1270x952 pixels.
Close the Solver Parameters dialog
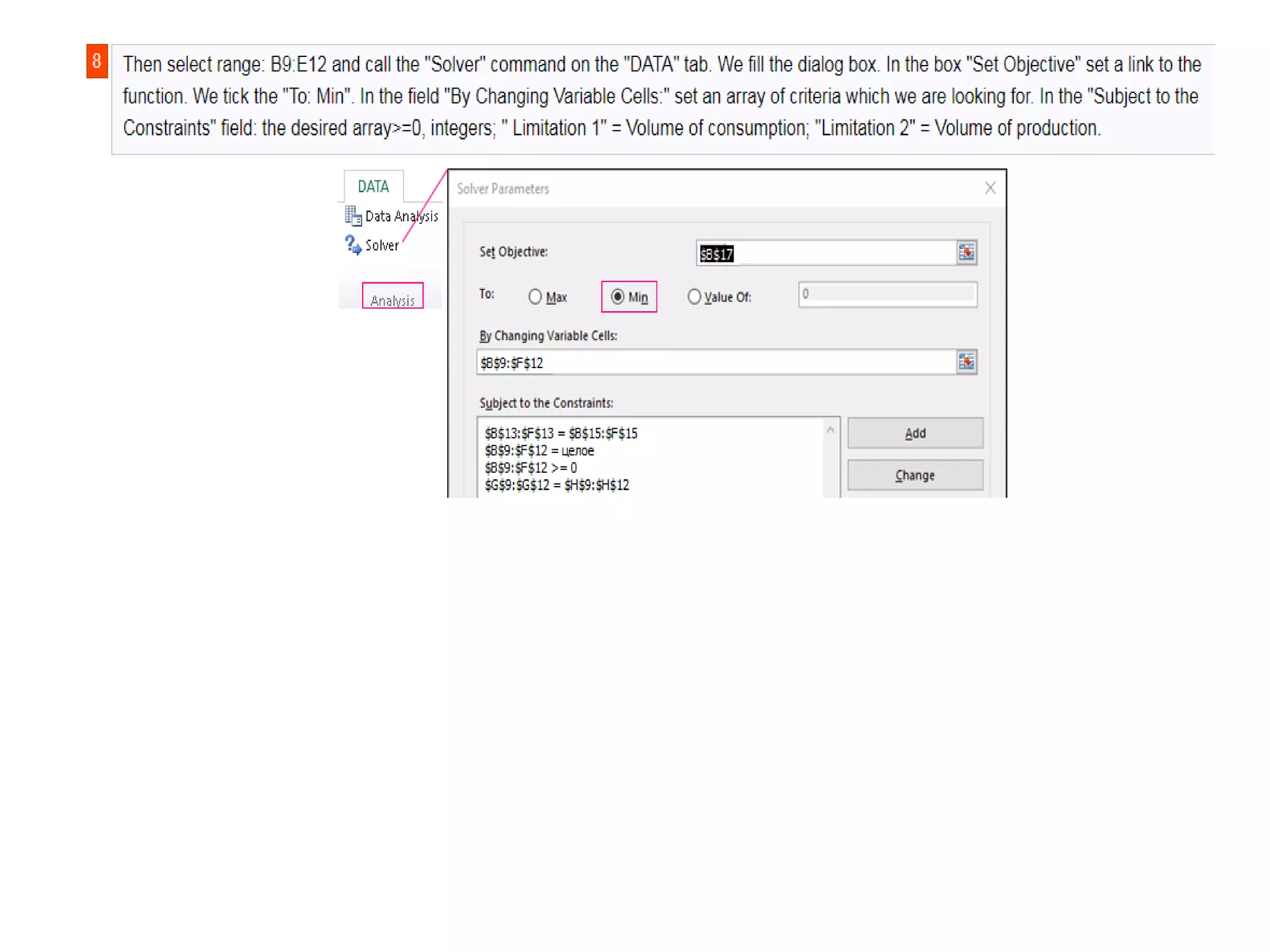coord(990,188)
